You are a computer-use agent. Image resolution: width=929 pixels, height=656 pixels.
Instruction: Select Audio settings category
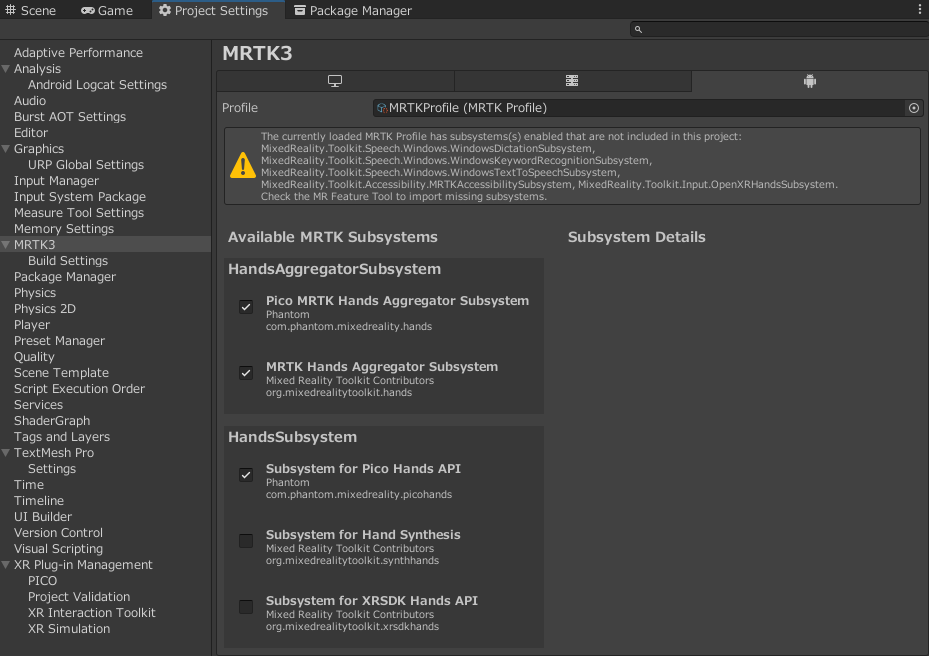coord(30,101)
